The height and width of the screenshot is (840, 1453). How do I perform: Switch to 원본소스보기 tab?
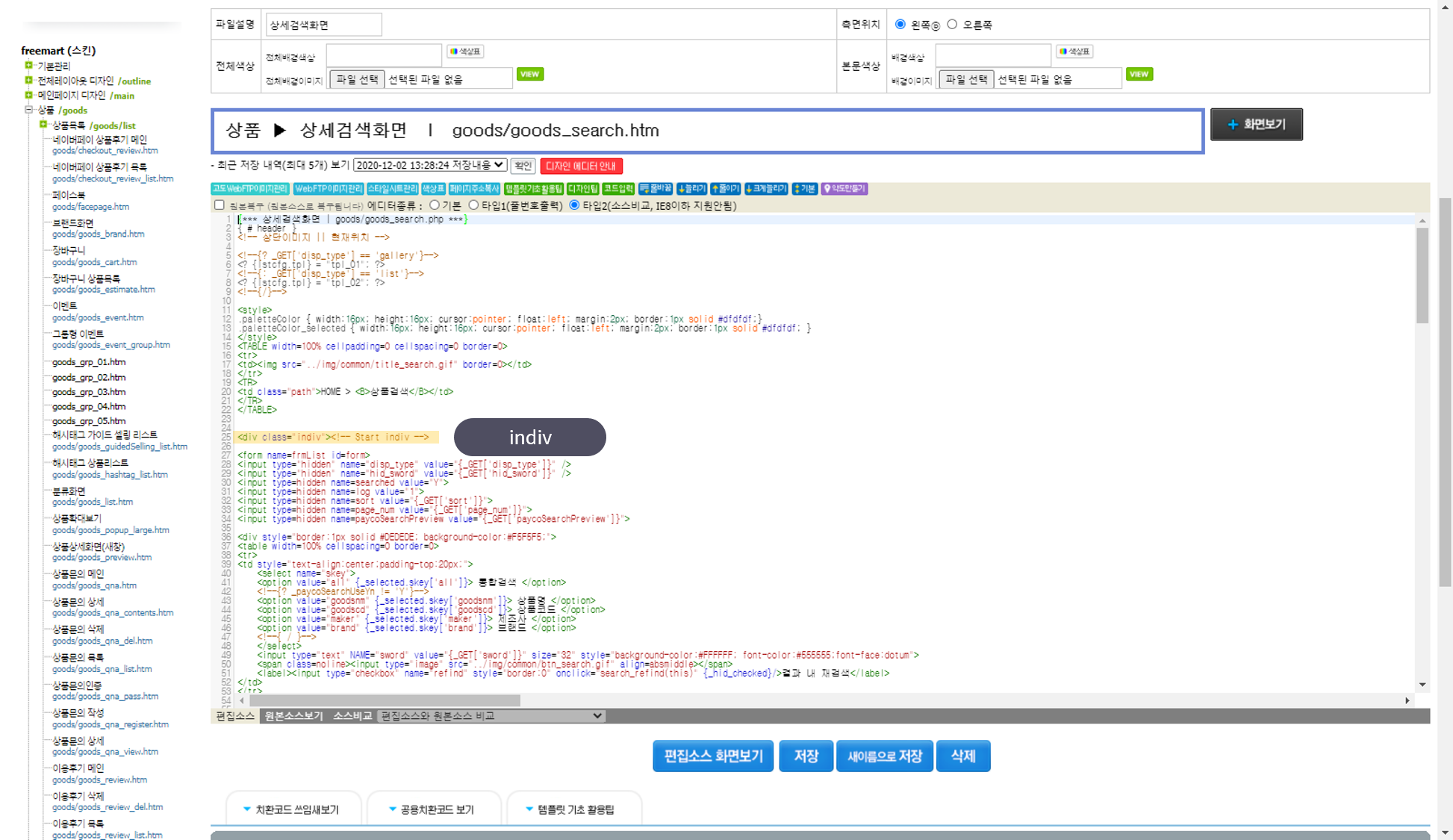[293, 716]
